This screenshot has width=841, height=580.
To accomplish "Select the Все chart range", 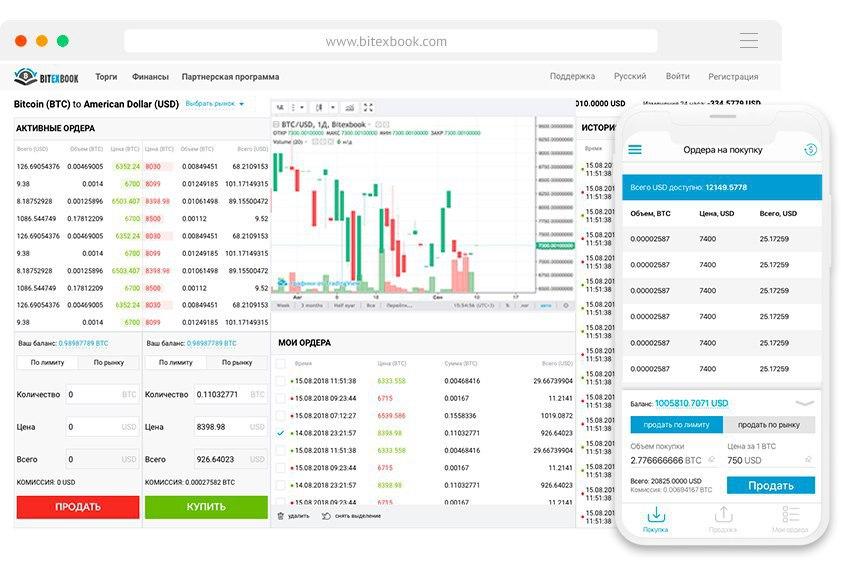I will coord(371,305).
